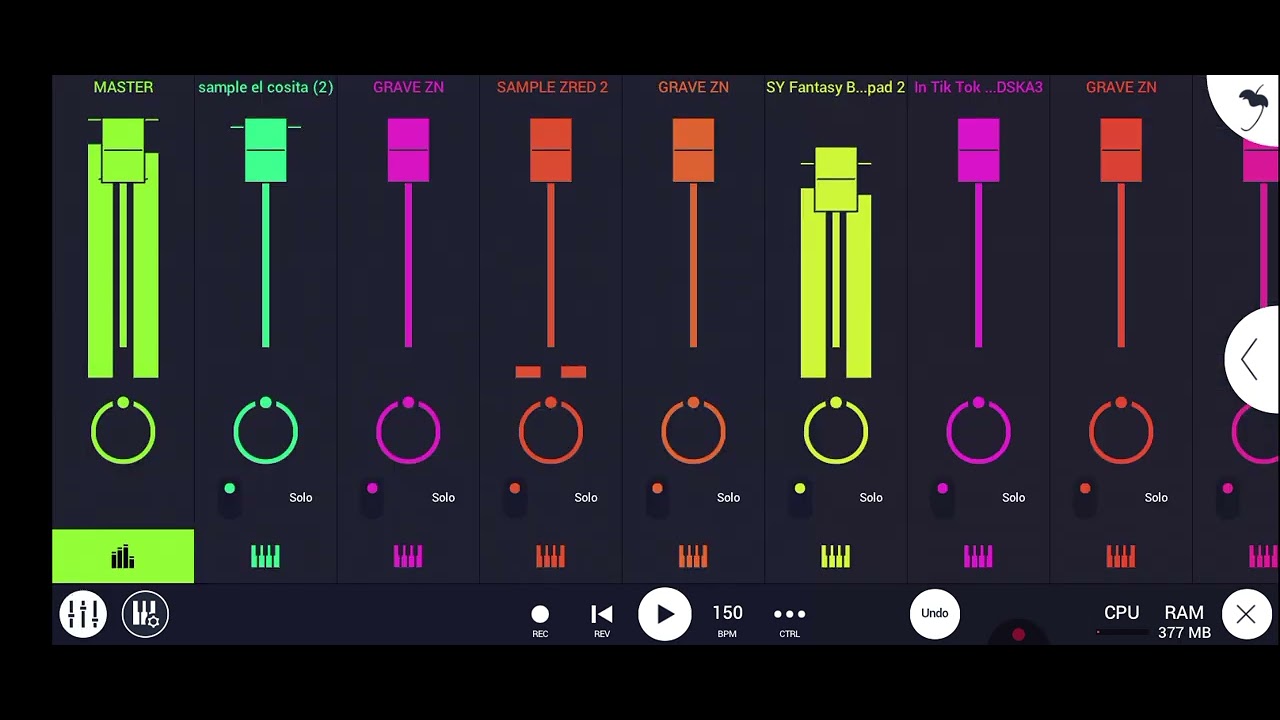This screenshot has width=1280, height=720.
Task: Open the 150 BPM tempo setting
Action: pos(727,620)
